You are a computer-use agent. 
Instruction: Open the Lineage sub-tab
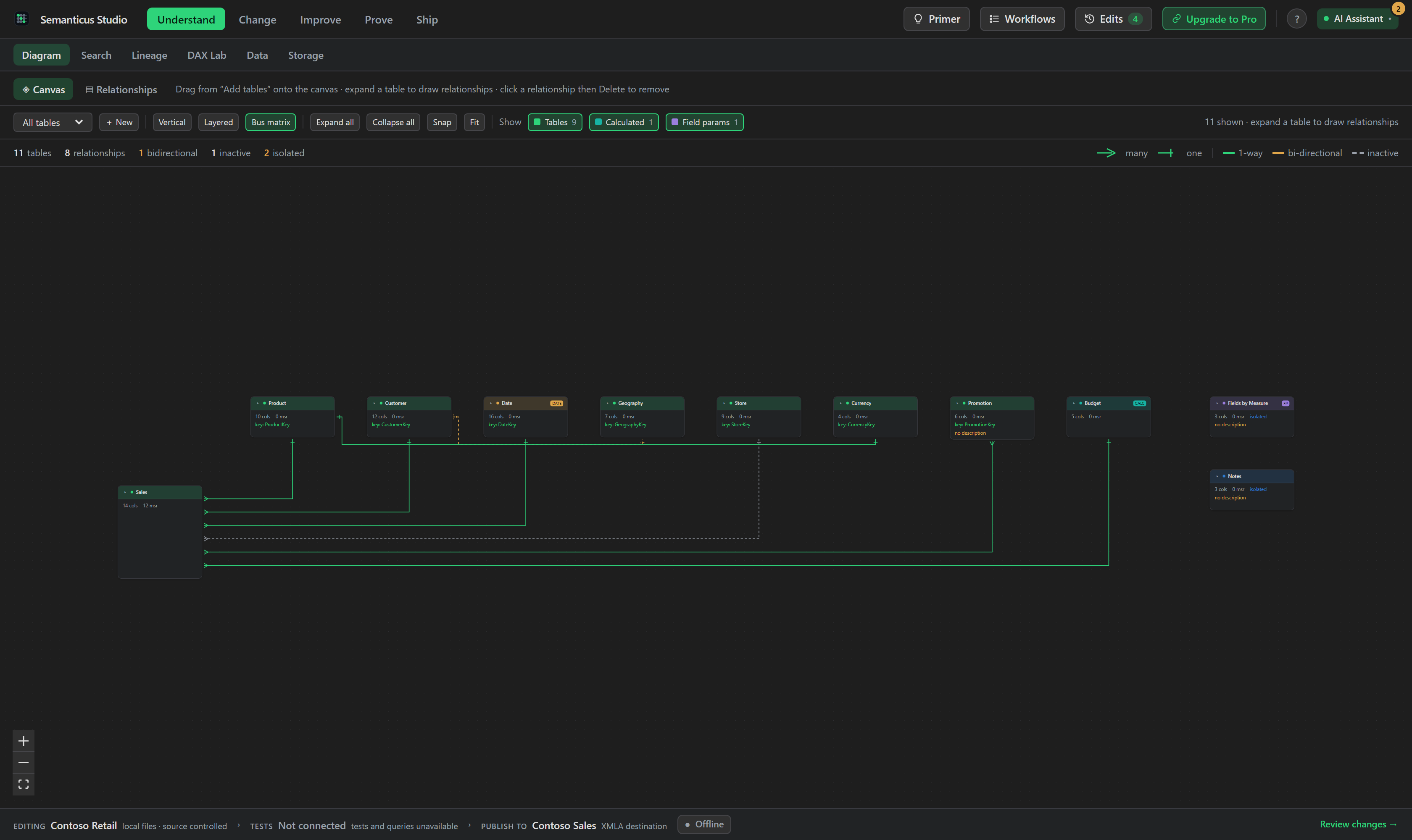click(x=150, y=55)
